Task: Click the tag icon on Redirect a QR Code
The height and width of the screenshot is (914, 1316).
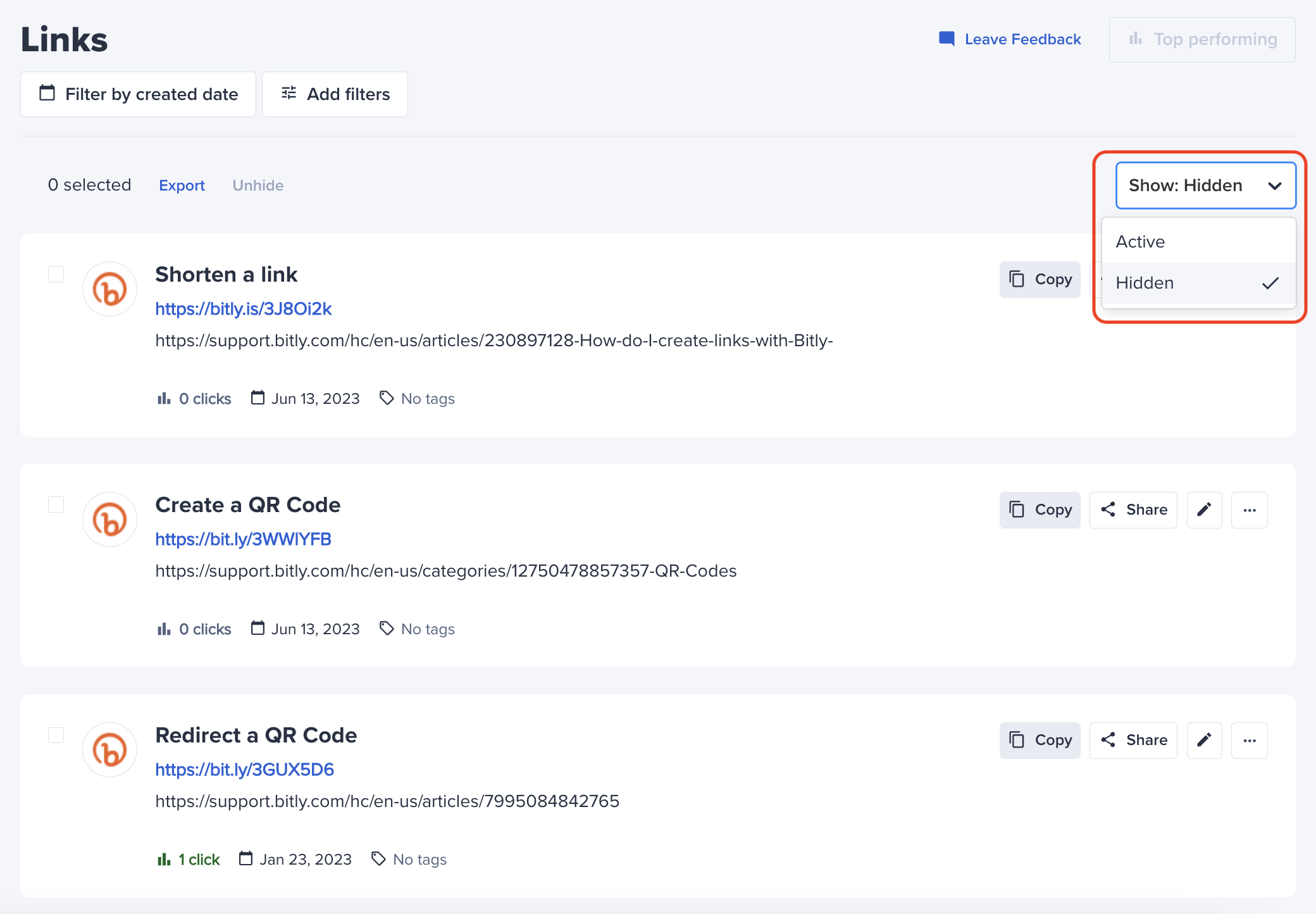Action: pyautogui.click(x=378, y=859)
